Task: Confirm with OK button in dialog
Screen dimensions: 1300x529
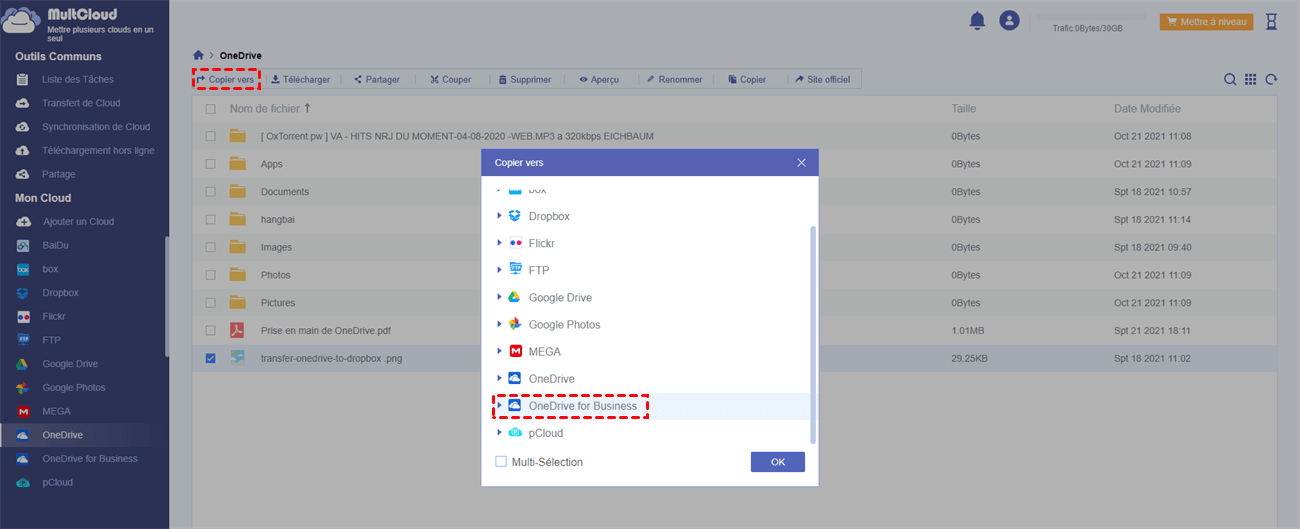Action: click(778, 462)
